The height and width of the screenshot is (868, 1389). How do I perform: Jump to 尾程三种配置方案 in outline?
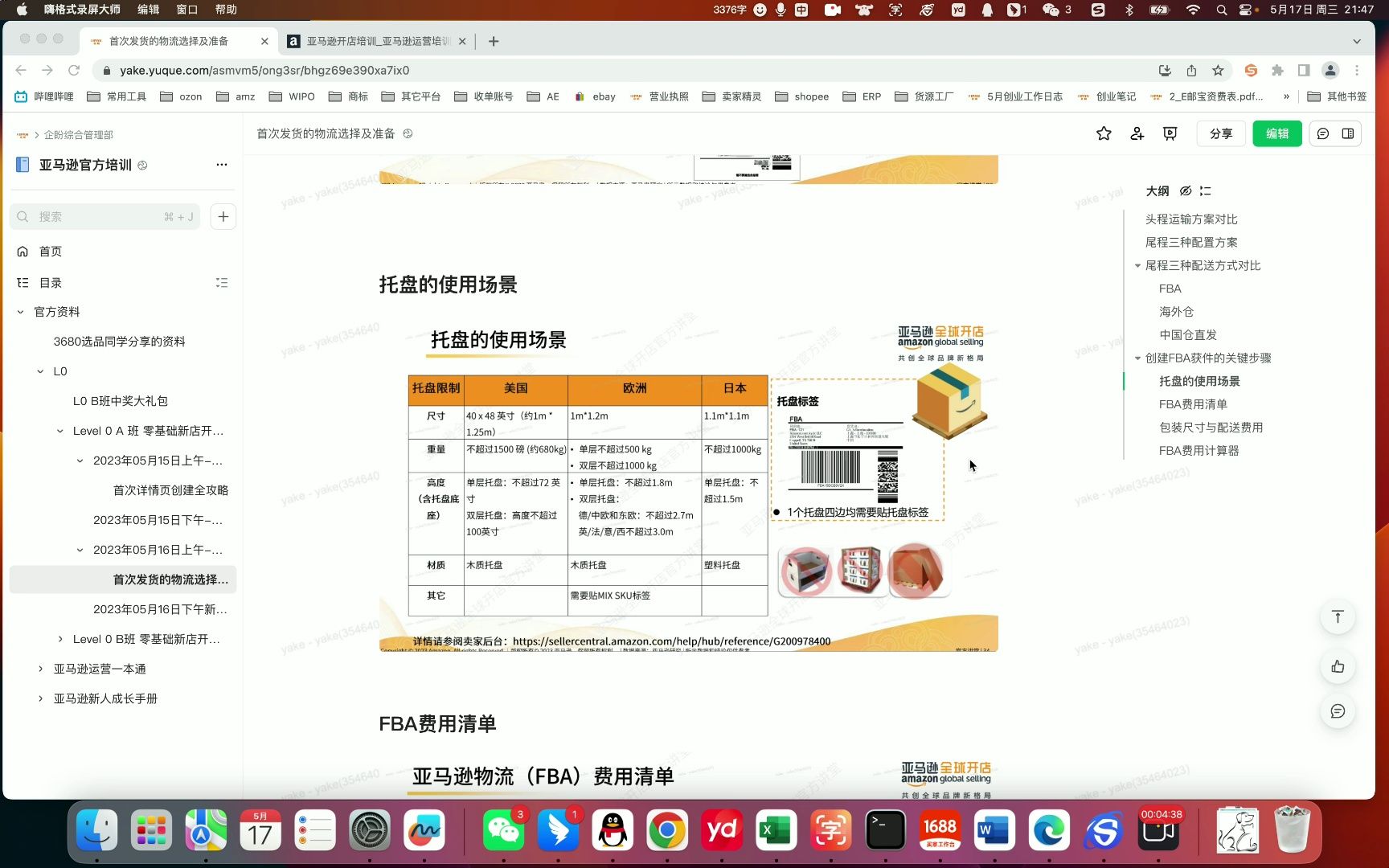pos(1191,242)
